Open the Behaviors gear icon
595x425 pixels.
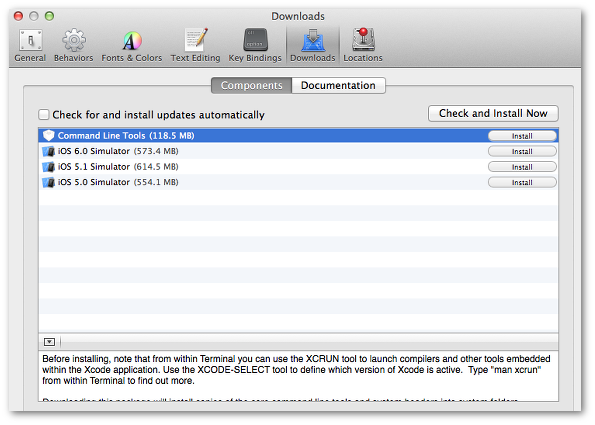[74, 40]
